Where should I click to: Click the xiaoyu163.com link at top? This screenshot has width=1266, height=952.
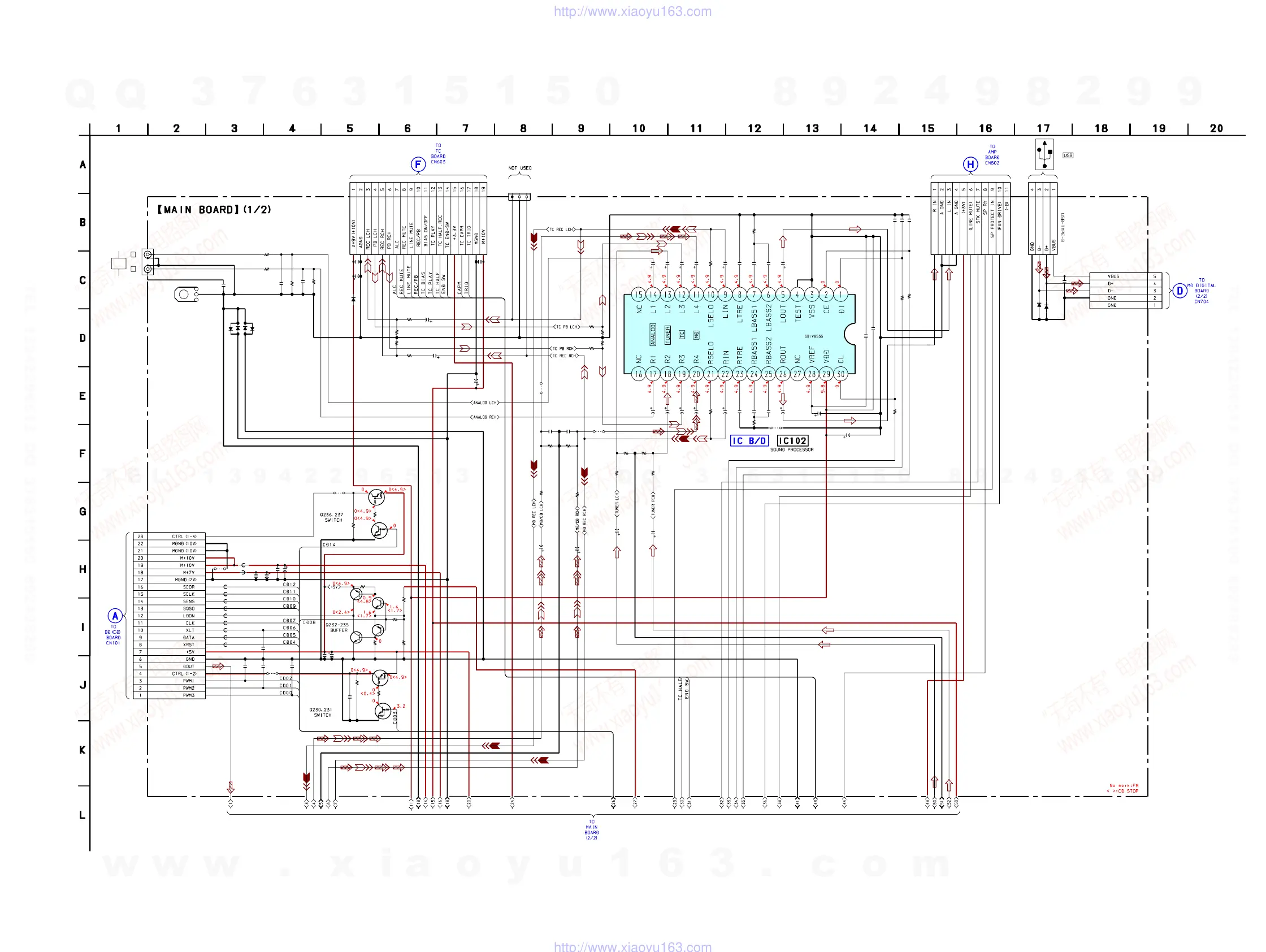(x=632, y=11)
